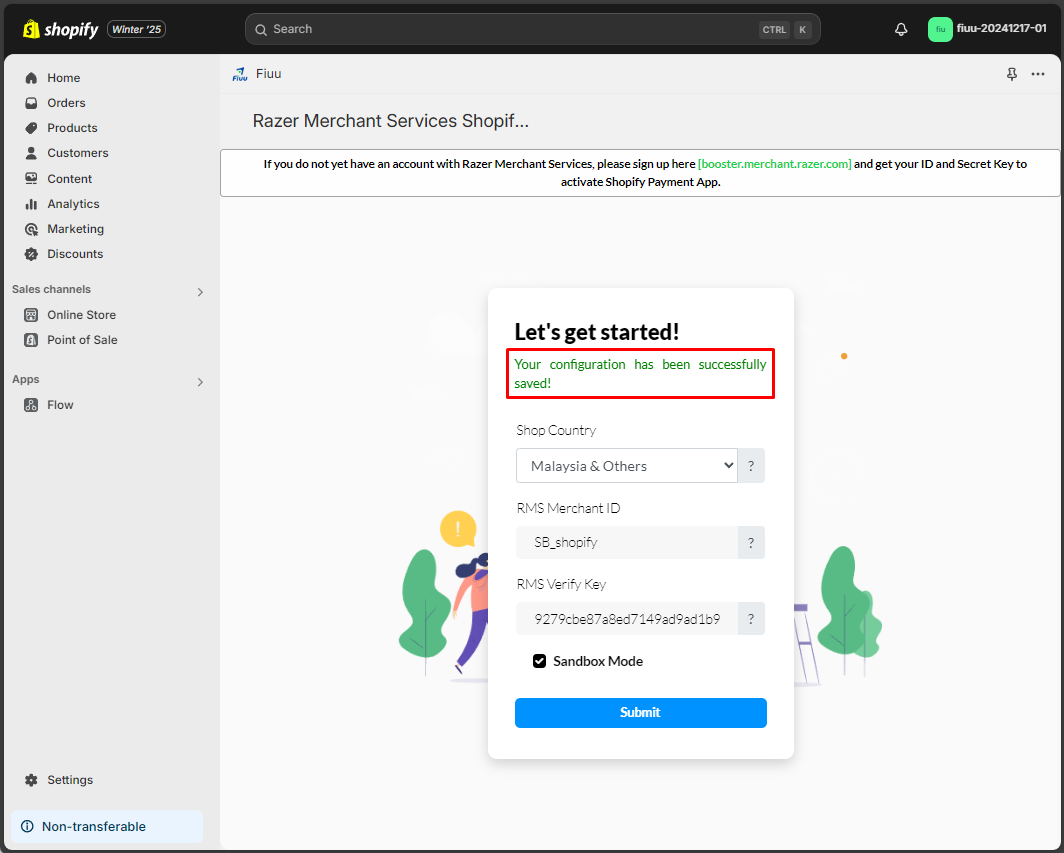This screenshot has width=1064, height=853.
Task: Click the Customers person icon
Action: click(31, 153)
